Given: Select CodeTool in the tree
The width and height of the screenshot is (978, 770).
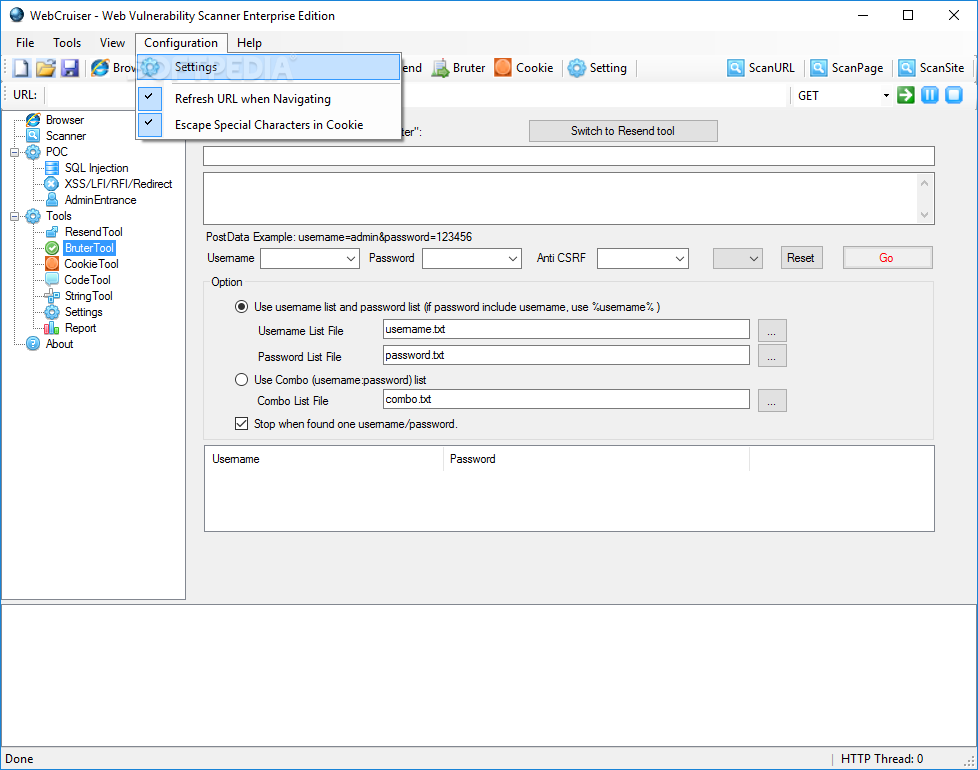Looking at the screenshot, I should 87,280.
